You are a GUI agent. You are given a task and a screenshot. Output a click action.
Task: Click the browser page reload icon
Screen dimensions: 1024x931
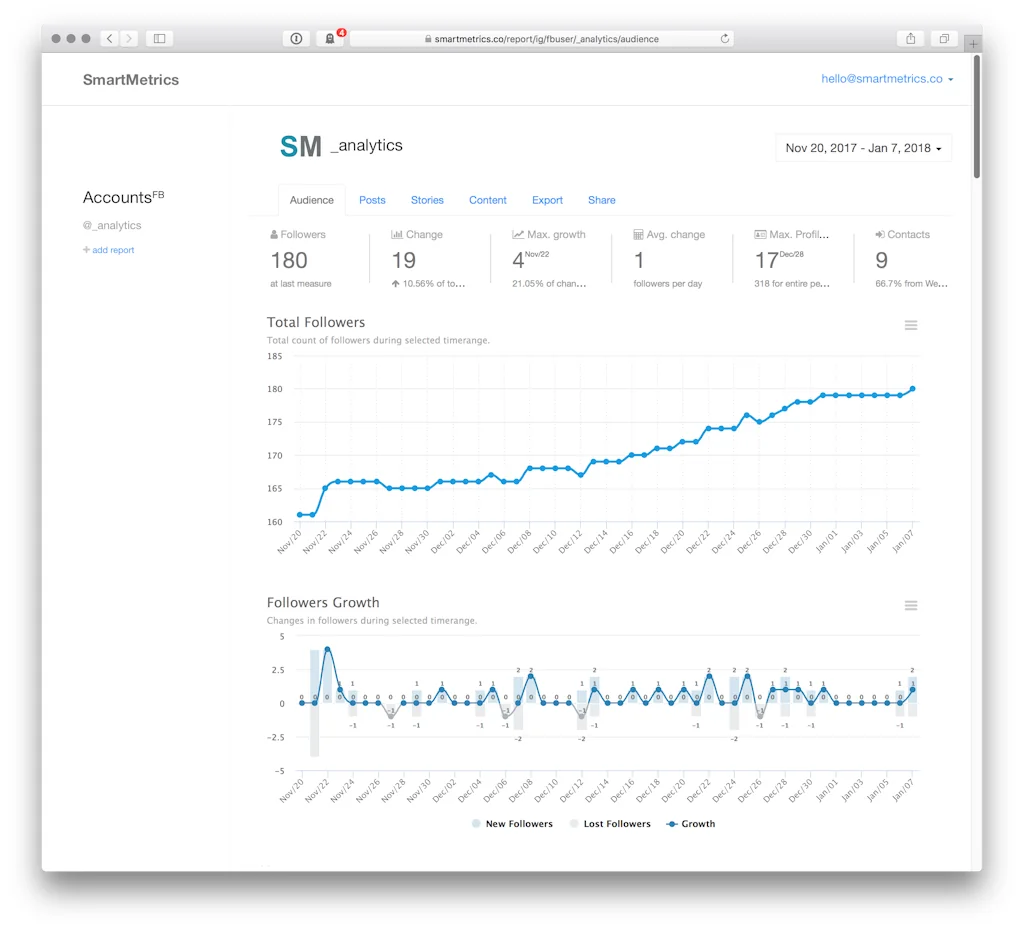pos(724,39)
